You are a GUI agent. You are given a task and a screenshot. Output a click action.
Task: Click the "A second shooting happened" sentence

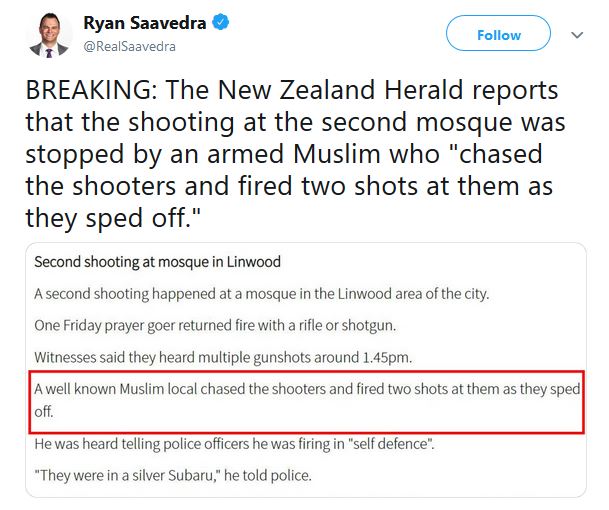[x=261, y=294]
